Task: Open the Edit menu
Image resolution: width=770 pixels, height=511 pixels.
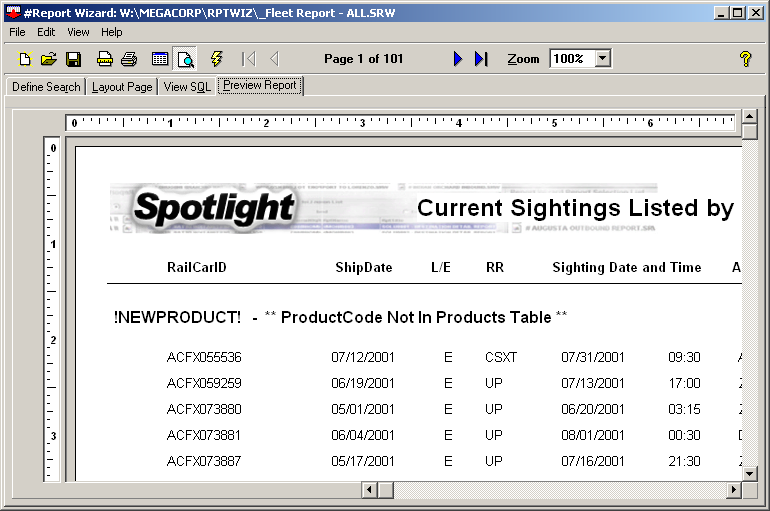Action: pyautogui.click(x=46, y=32)
